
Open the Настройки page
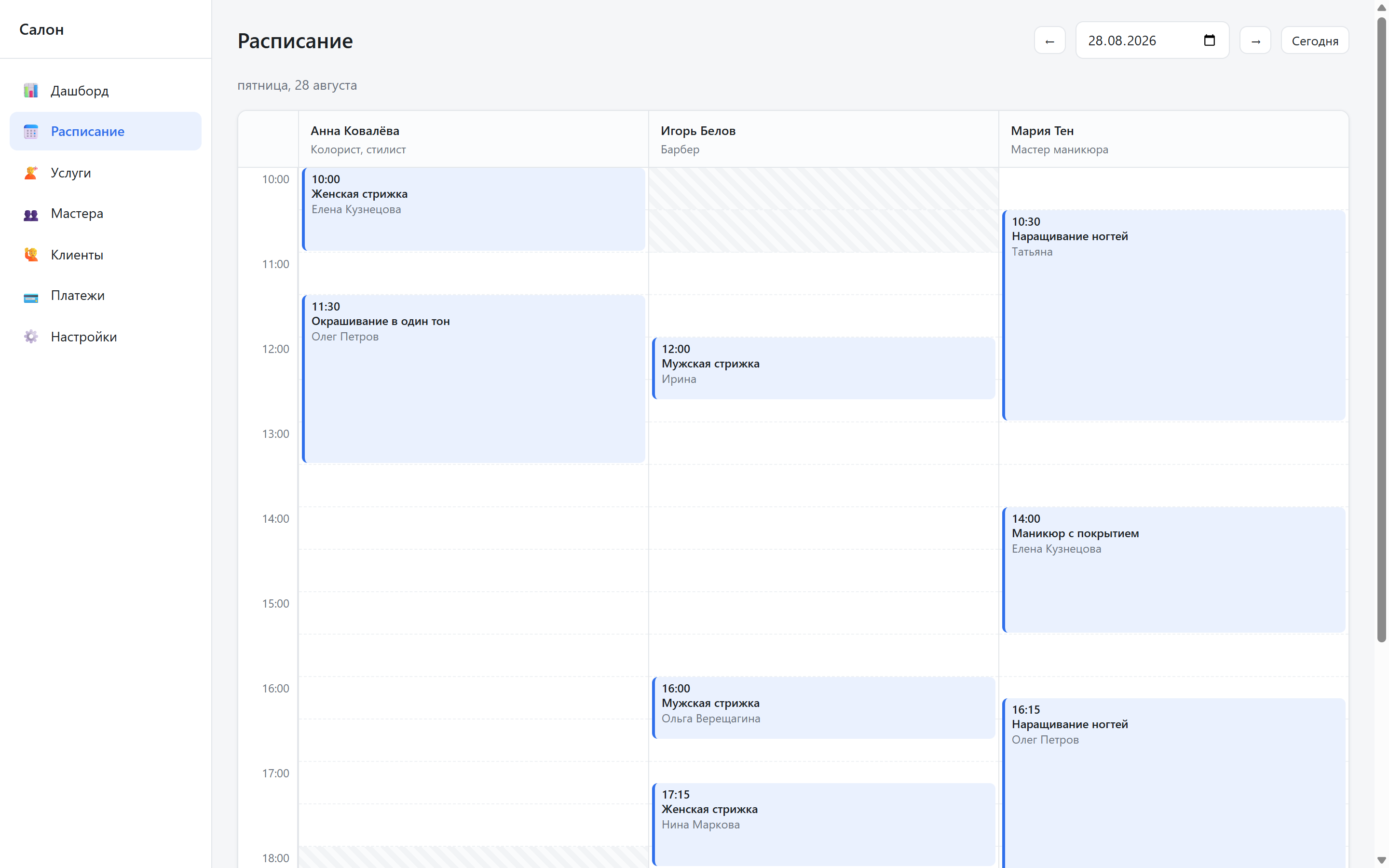tap(106, 337)
